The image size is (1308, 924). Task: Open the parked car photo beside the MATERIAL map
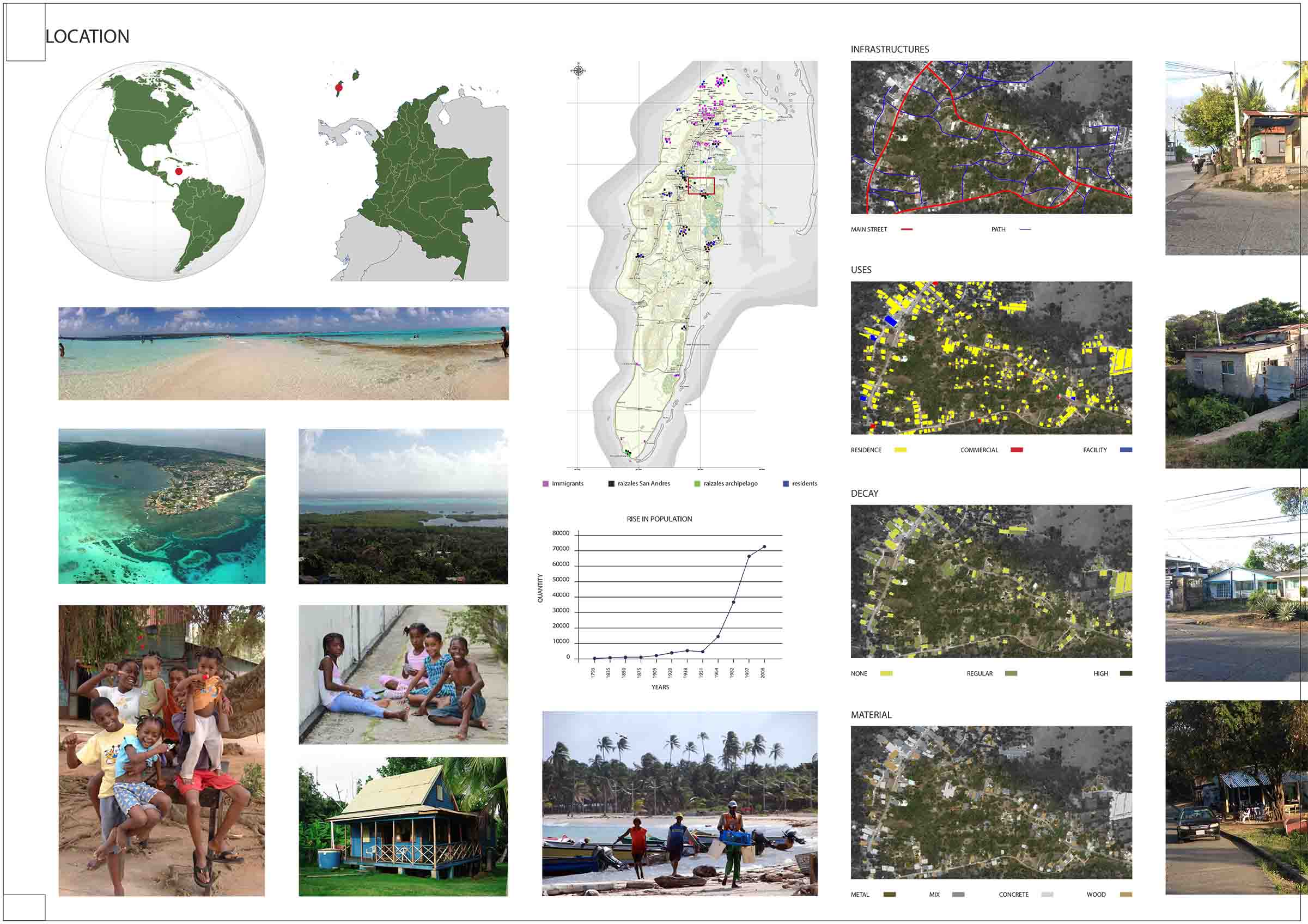coord(1236,798)
